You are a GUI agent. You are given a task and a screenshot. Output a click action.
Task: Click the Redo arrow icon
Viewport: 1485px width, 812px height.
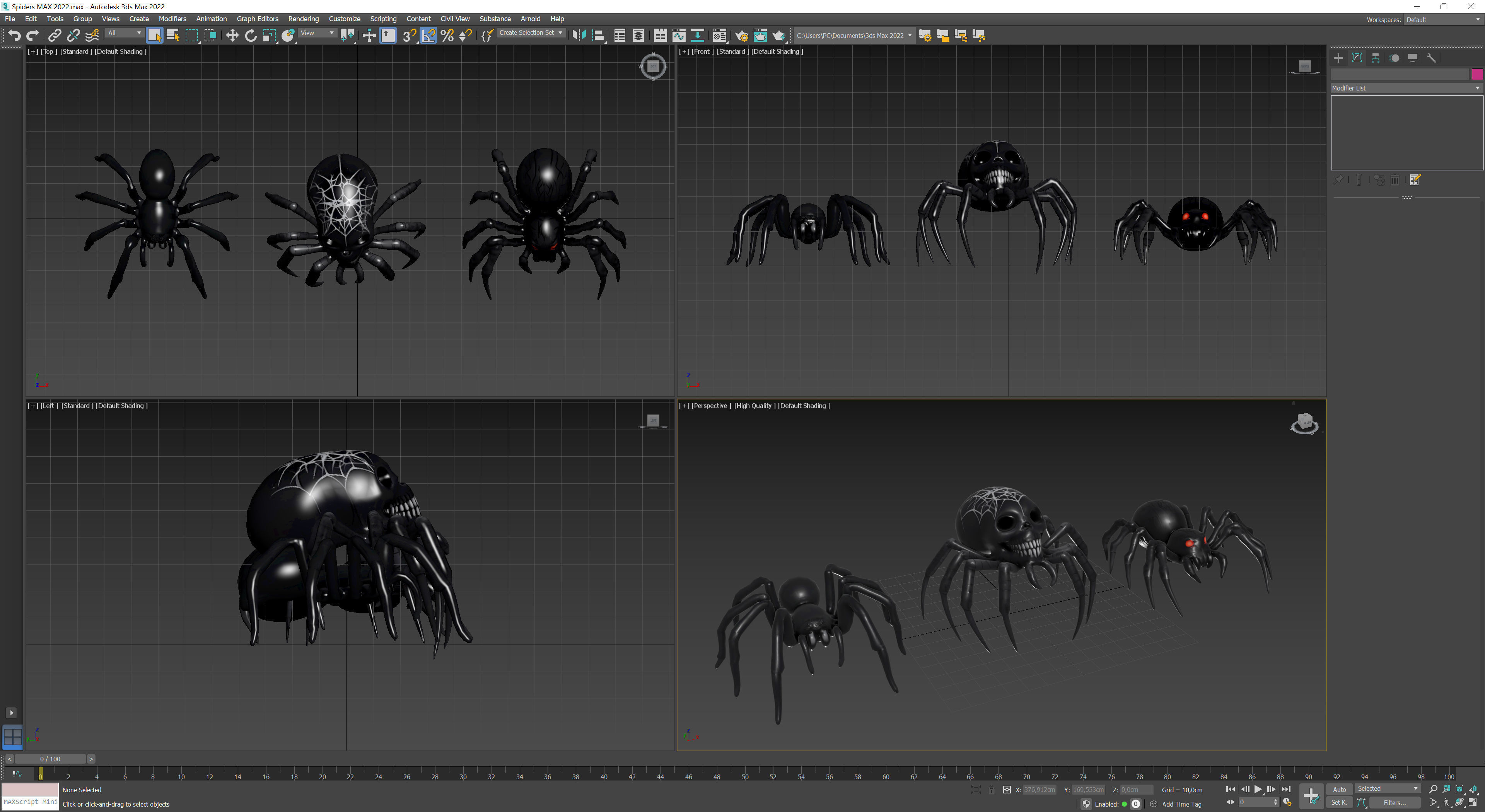point(33,36)
